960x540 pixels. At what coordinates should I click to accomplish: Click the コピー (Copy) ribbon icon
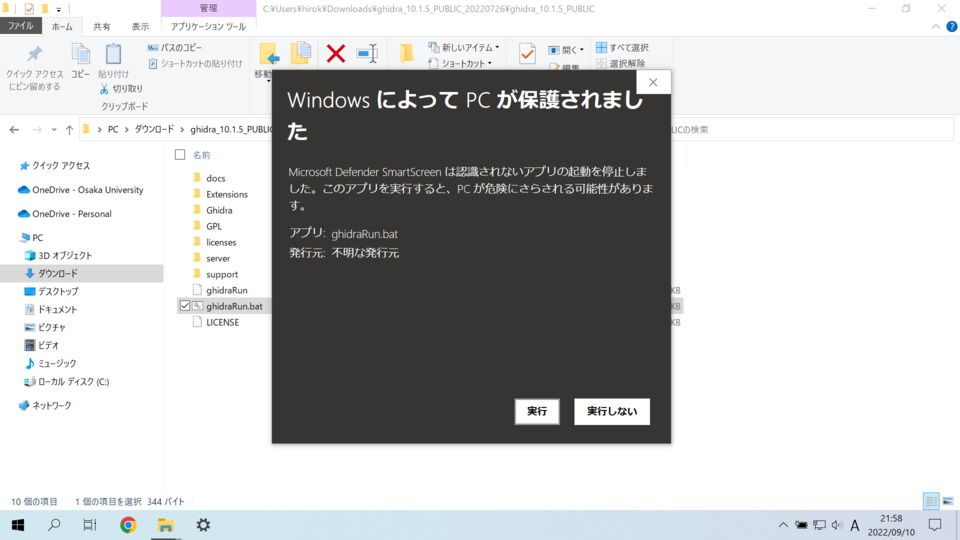coord(80,54)
